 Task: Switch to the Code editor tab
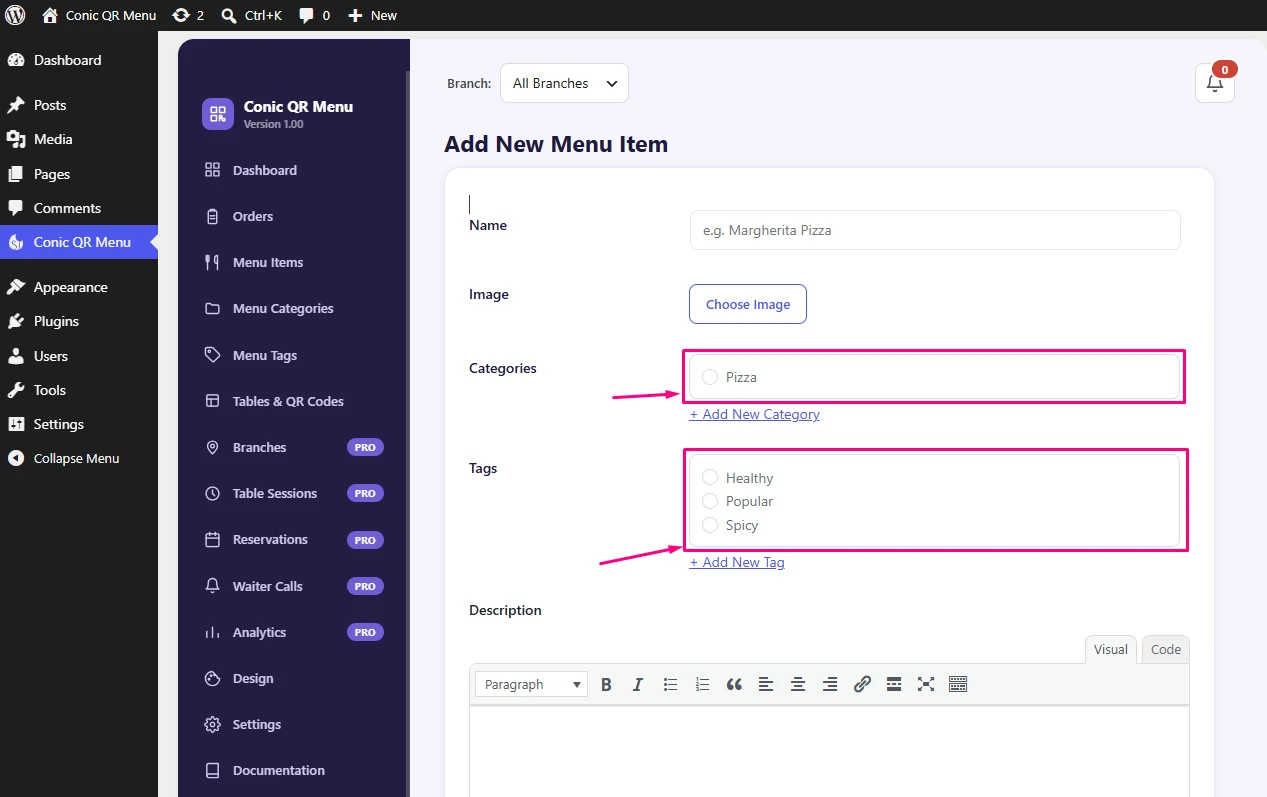pos(1166,649)
